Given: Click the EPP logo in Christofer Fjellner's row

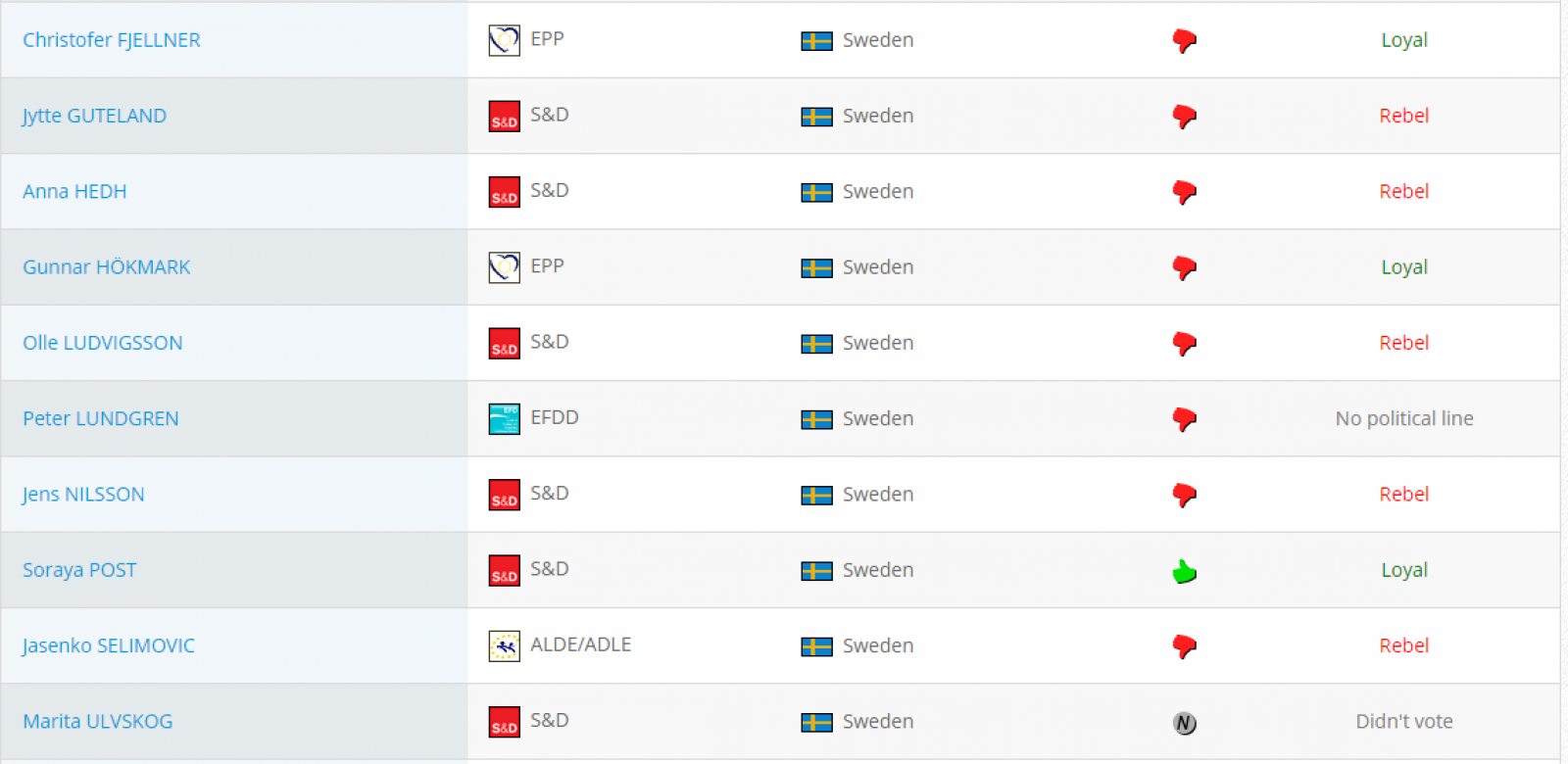Looking at the screenshot, I should 504,40.
